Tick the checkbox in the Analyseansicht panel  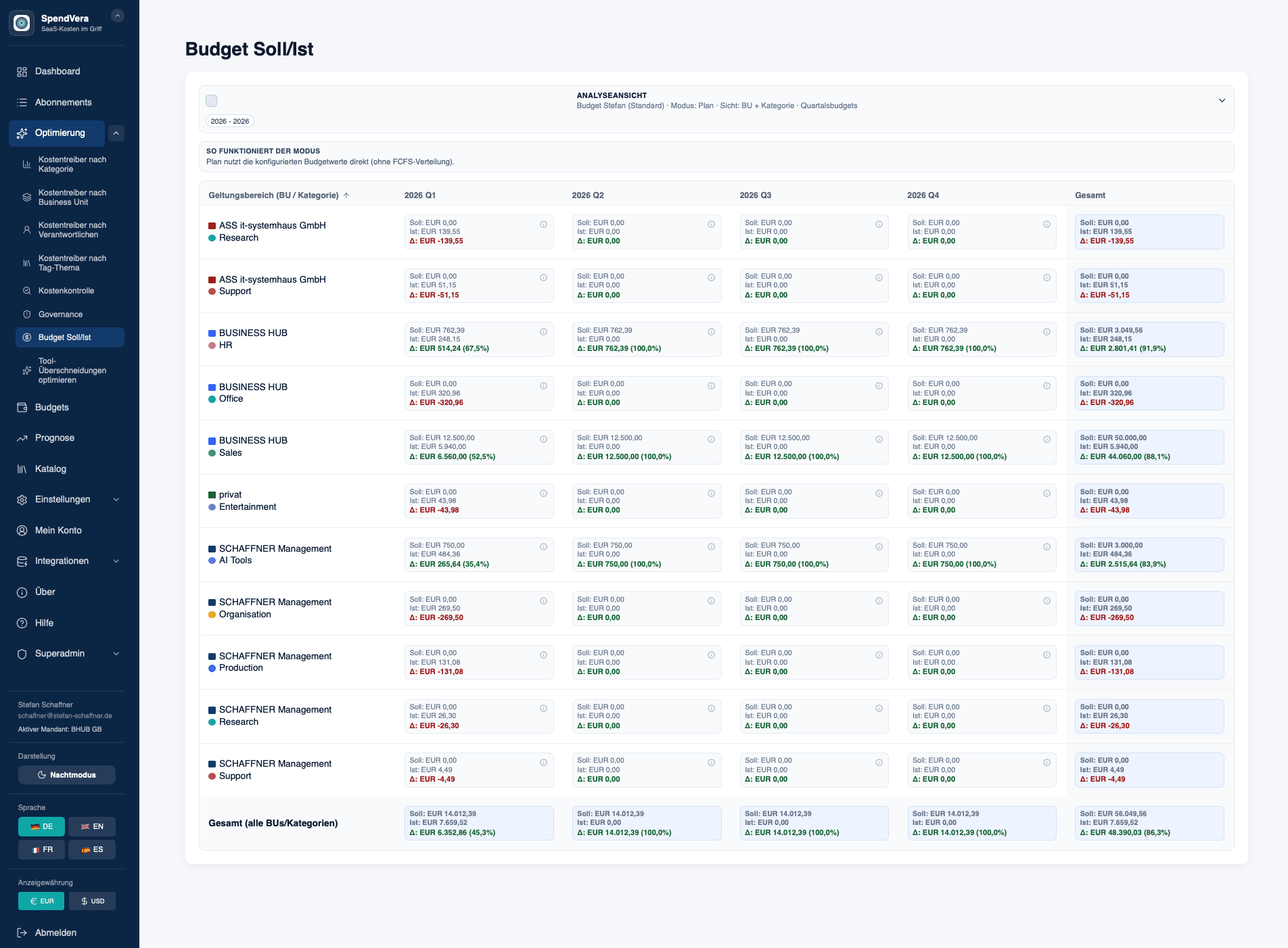pyautogui.click(x=212, y=101)
